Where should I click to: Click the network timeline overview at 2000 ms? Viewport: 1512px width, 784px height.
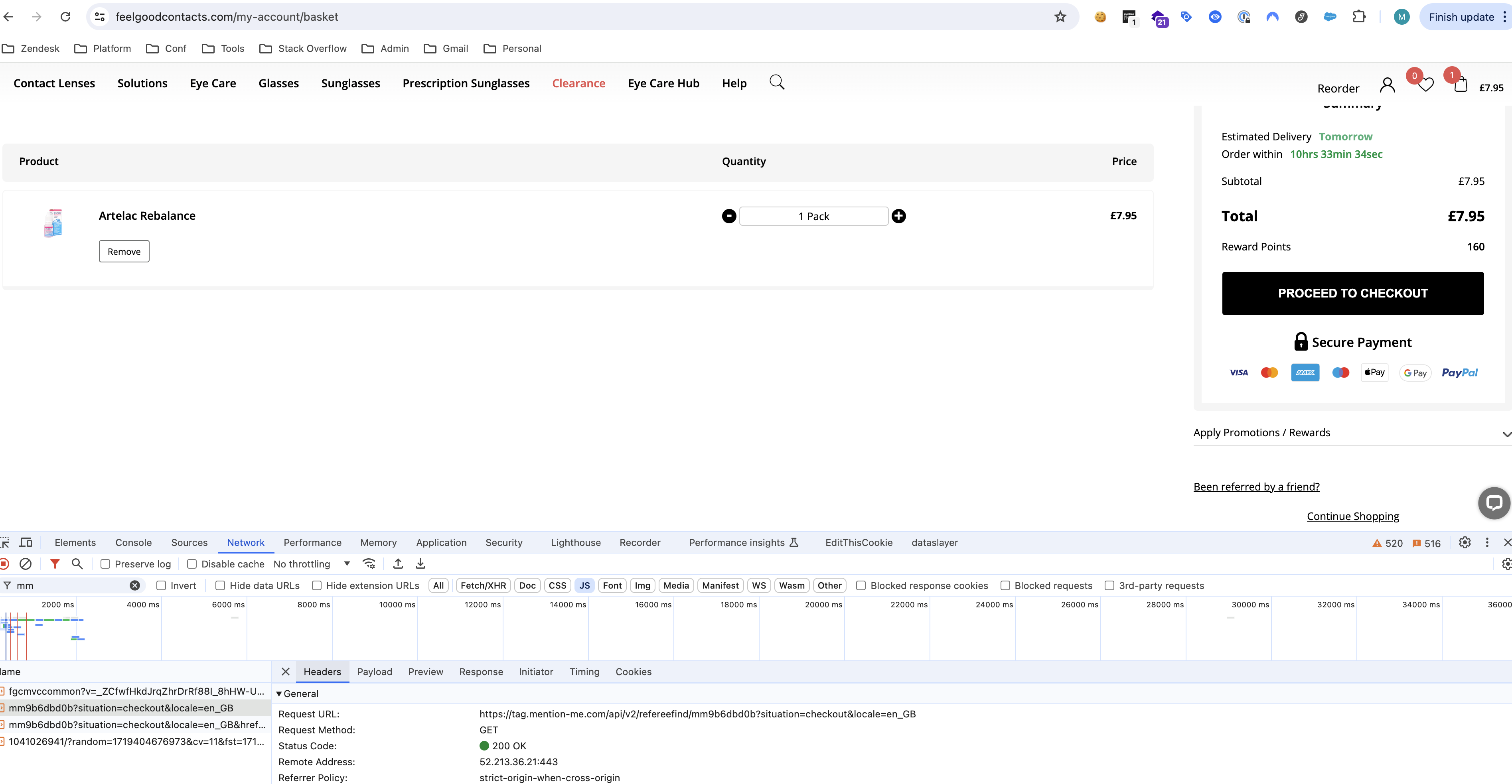click(x=76, y=628)
